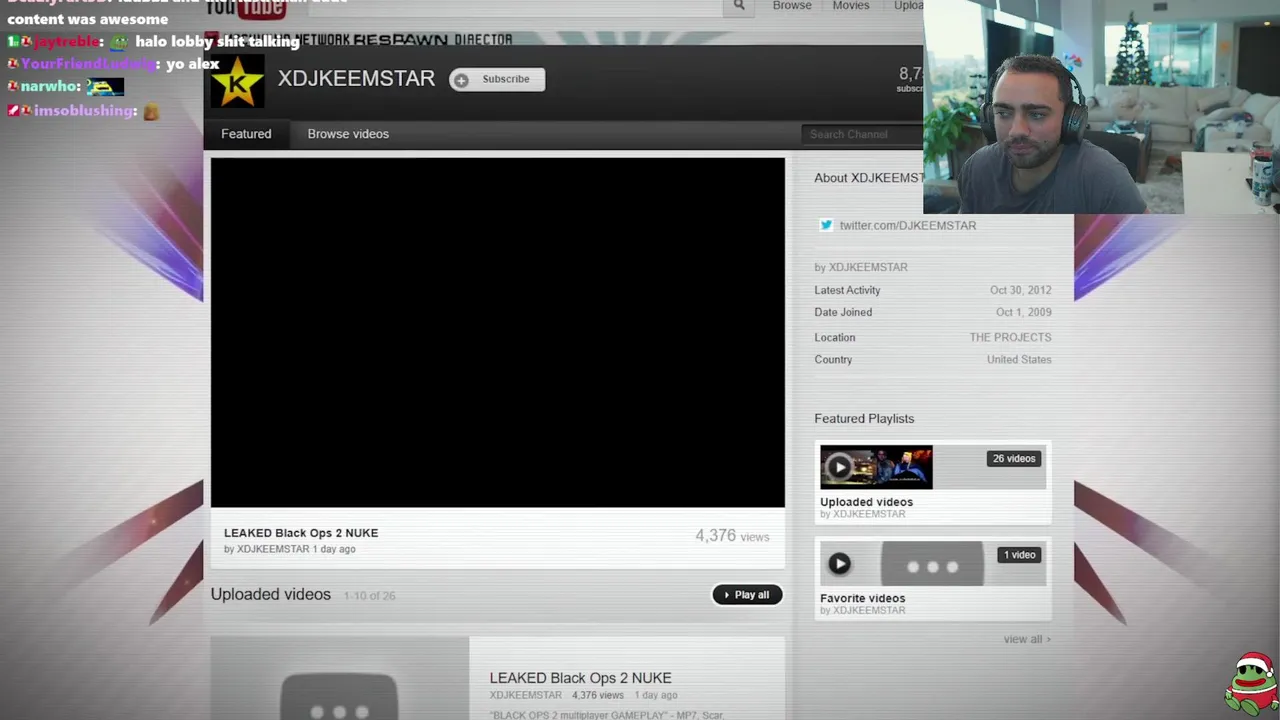Click the Twitter bird icon
The height and width of the screenshot is (720, 1280).
tap(826, 225)
